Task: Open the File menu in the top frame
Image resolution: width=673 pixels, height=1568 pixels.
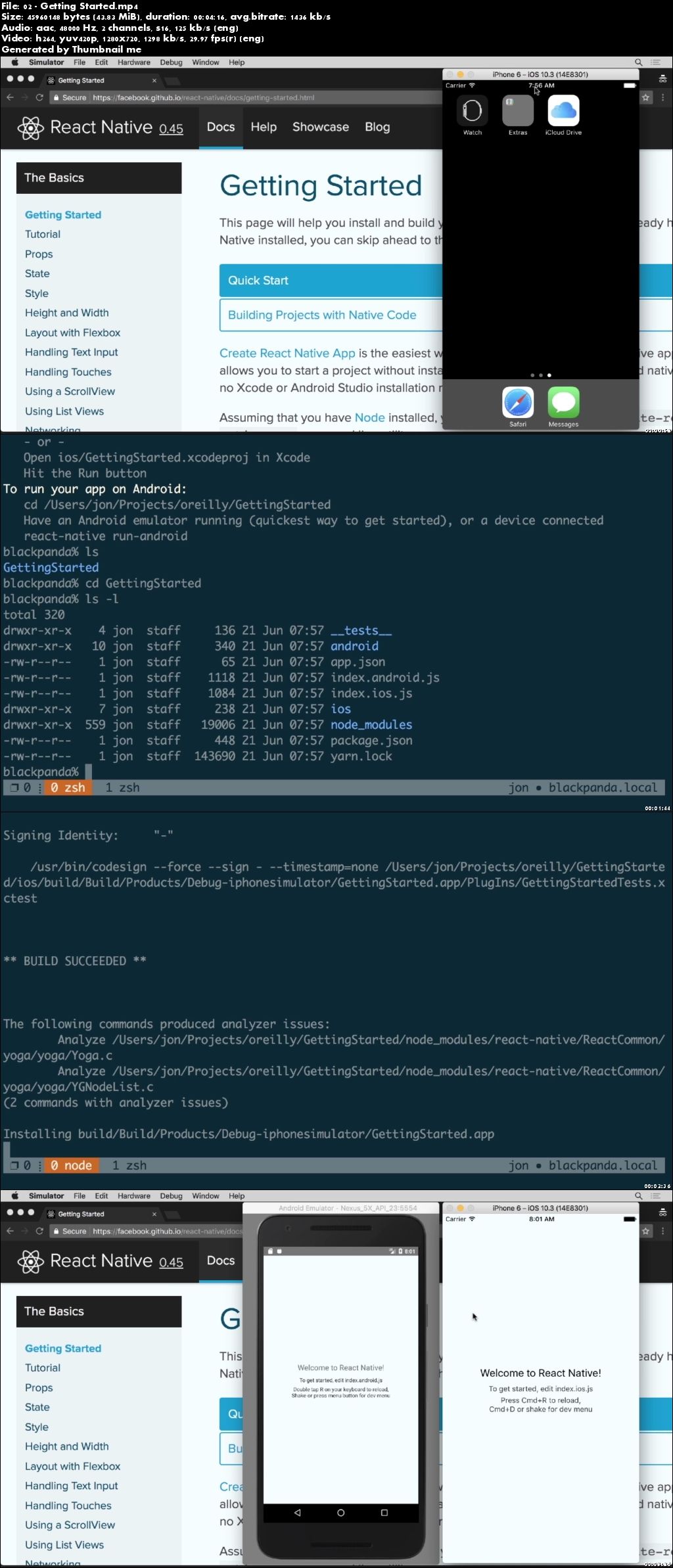Action: pos(80,62)
